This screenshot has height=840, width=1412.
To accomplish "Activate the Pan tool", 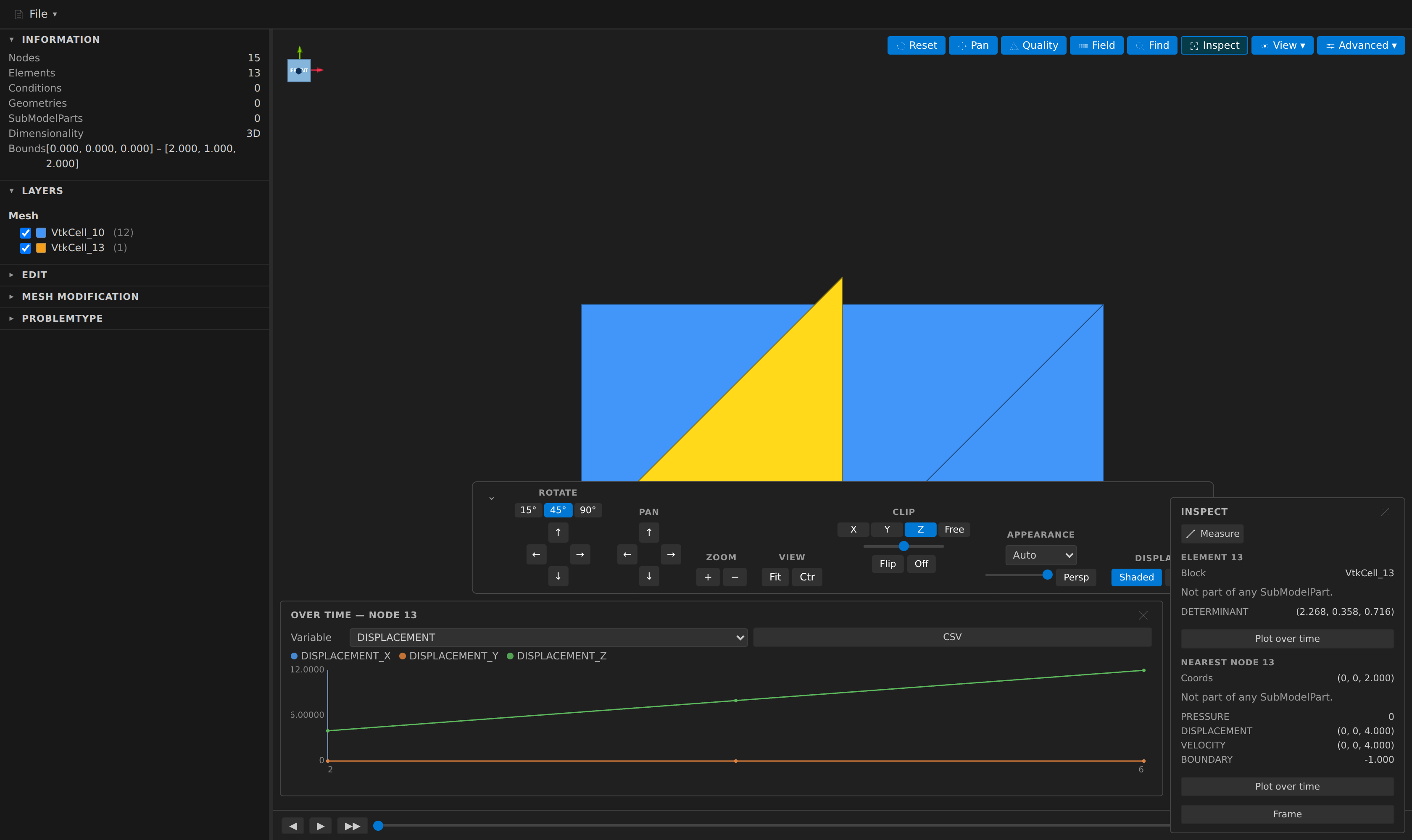I will pos(972,45).
